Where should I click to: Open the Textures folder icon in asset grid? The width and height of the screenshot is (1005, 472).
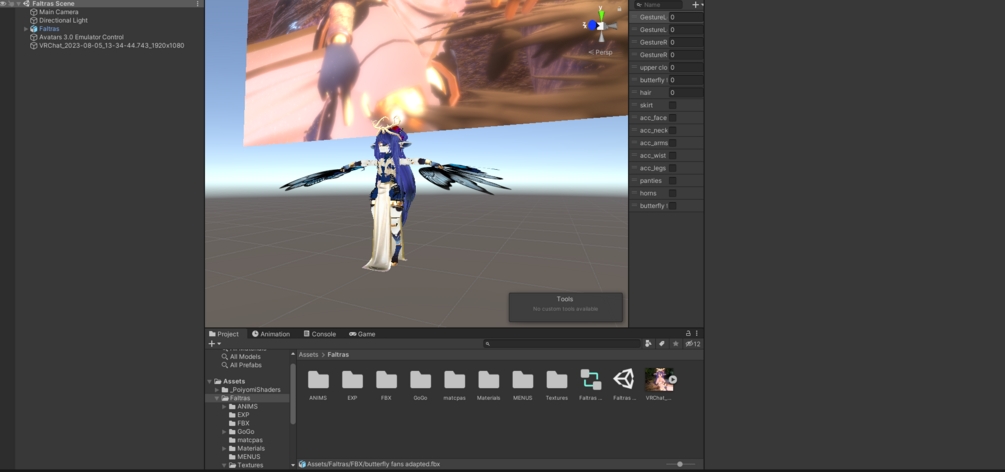coord(556,380)
